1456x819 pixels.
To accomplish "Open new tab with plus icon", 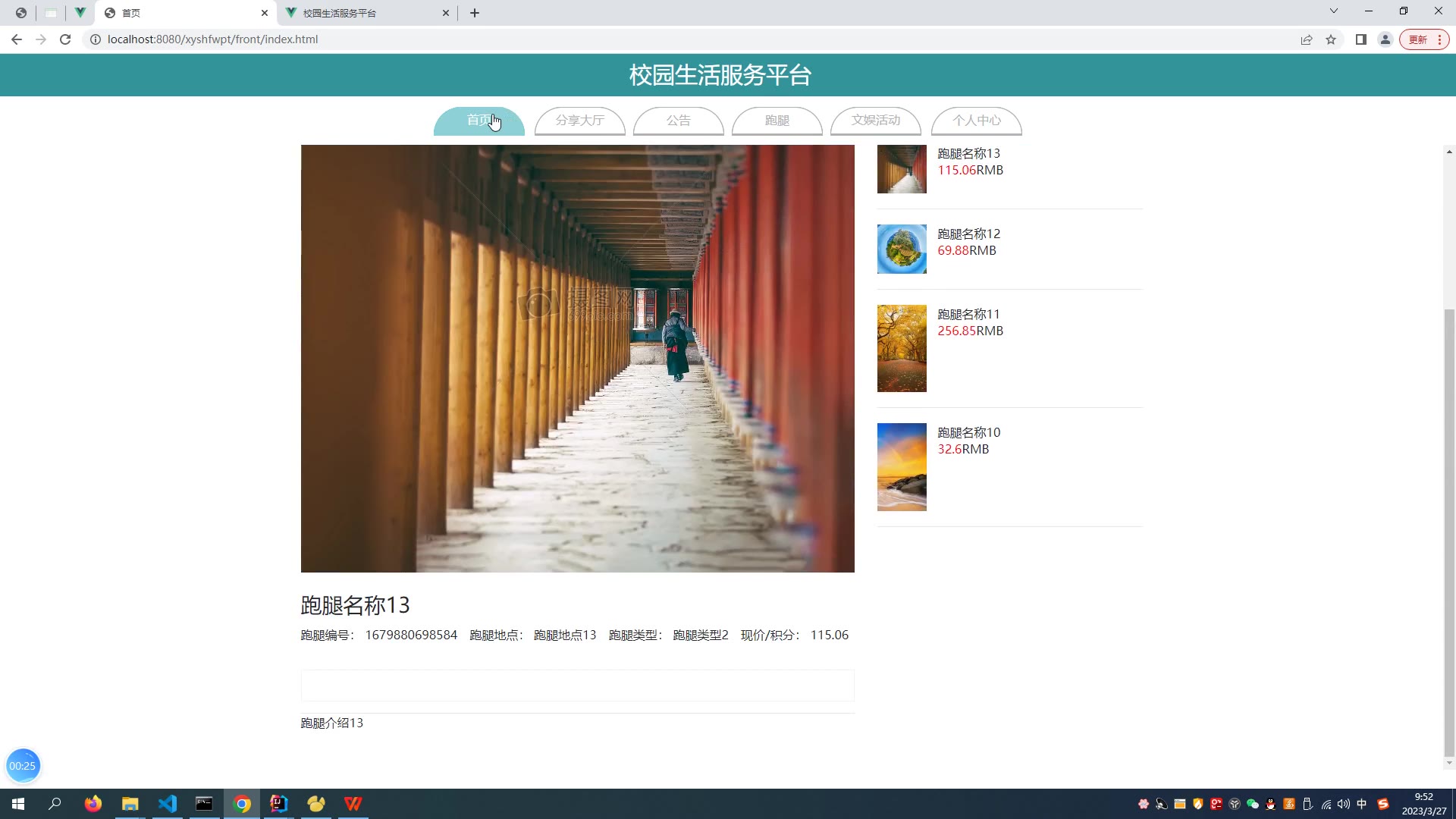I will (x=475, y=13).
